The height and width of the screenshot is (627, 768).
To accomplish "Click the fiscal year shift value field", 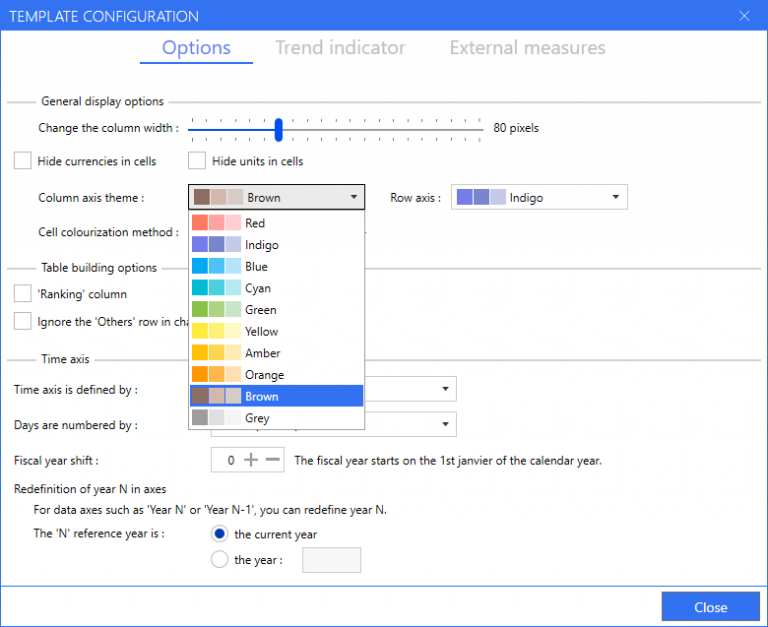I will tap(231, 460).
